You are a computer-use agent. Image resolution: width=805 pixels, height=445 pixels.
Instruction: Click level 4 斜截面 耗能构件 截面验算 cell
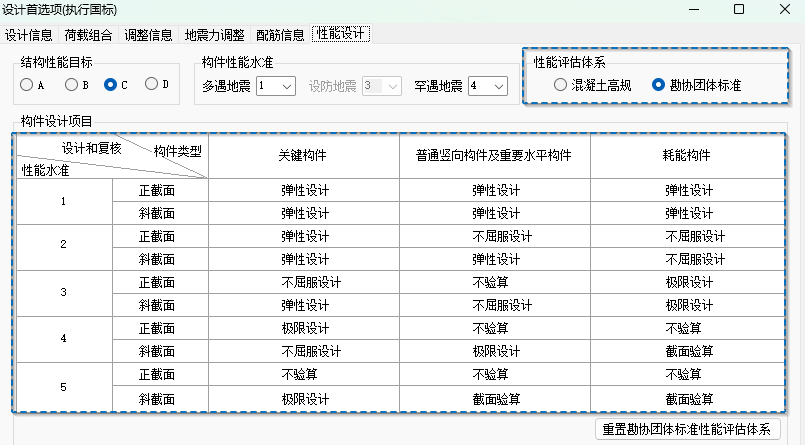[x=689, y=352]
